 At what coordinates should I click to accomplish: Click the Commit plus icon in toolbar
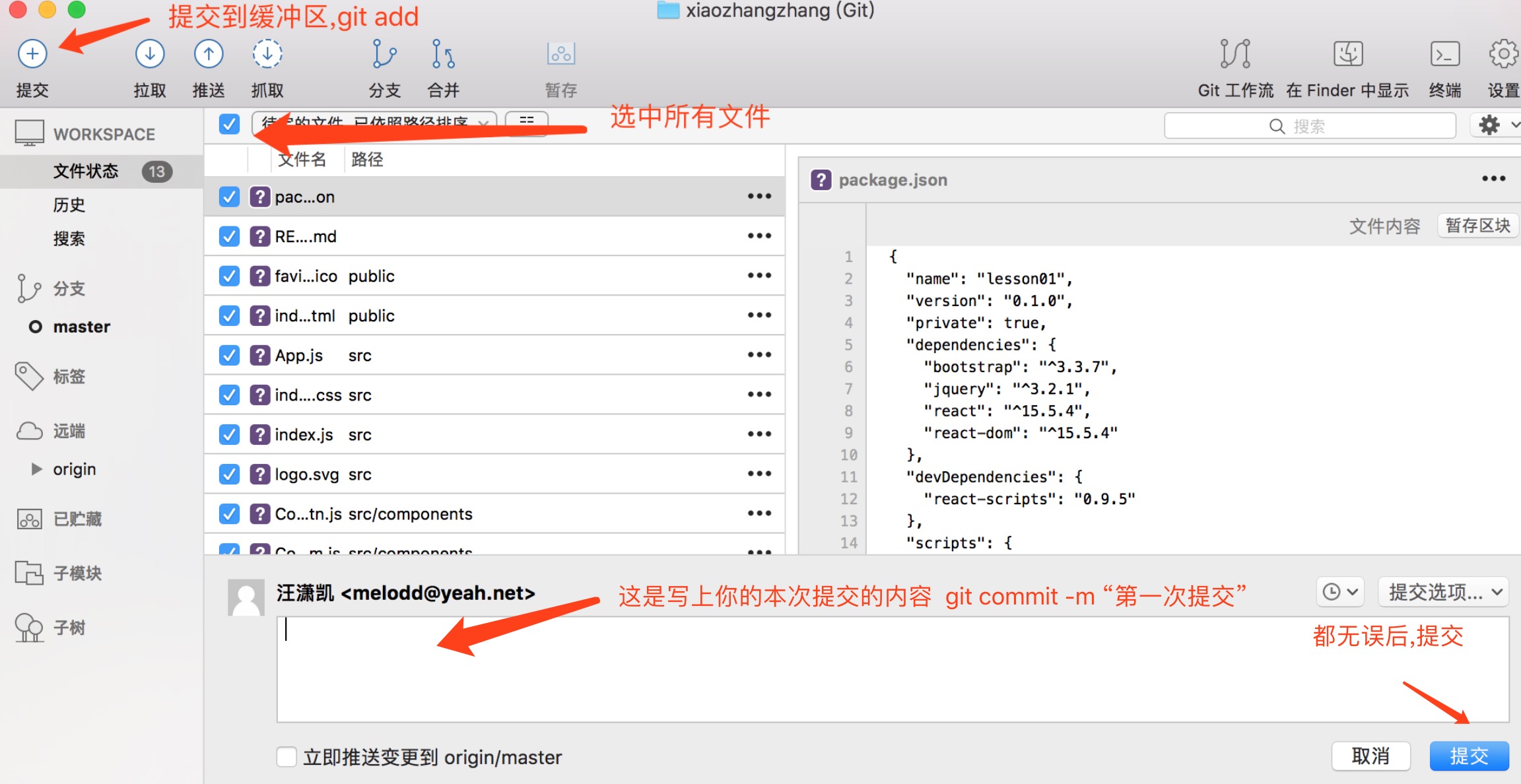click(32, 54)
